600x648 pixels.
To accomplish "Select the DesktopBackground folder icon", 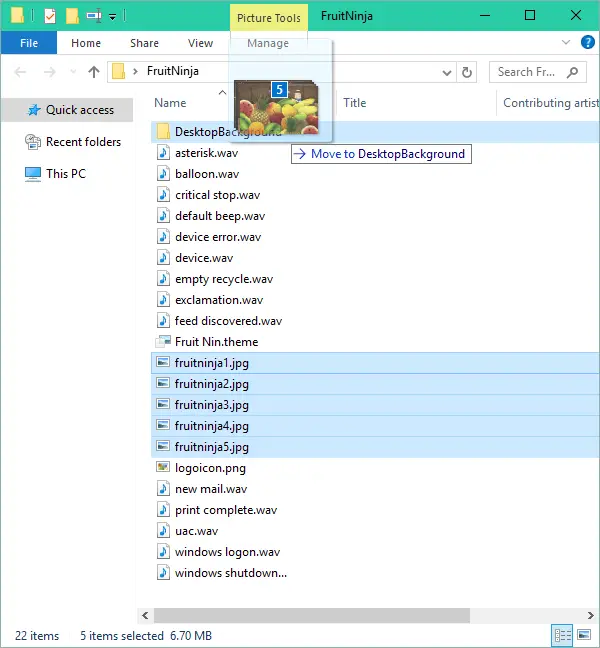I will 163,132.
